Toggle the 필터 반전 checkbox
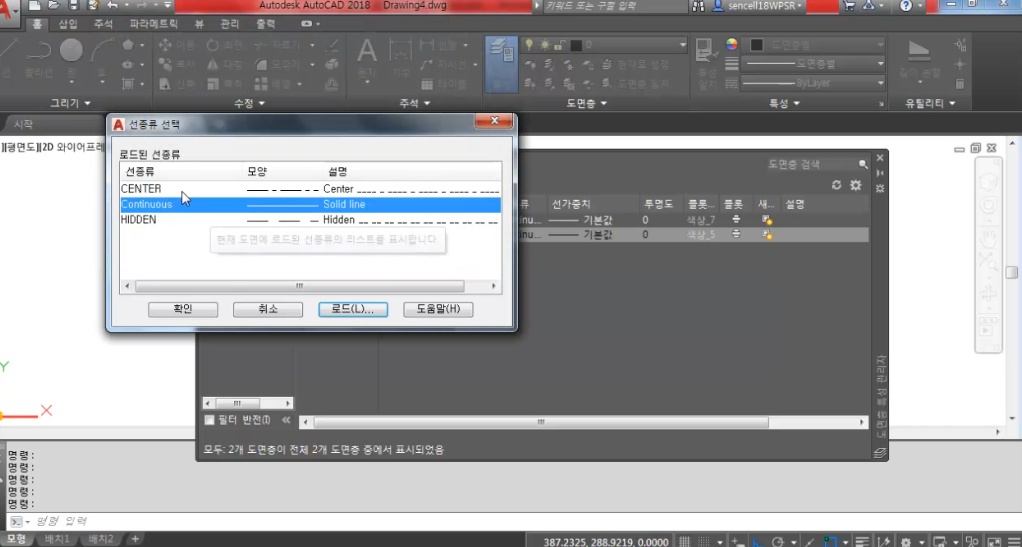The height and width of the screenshot is (547, 1022). (209, 420)
